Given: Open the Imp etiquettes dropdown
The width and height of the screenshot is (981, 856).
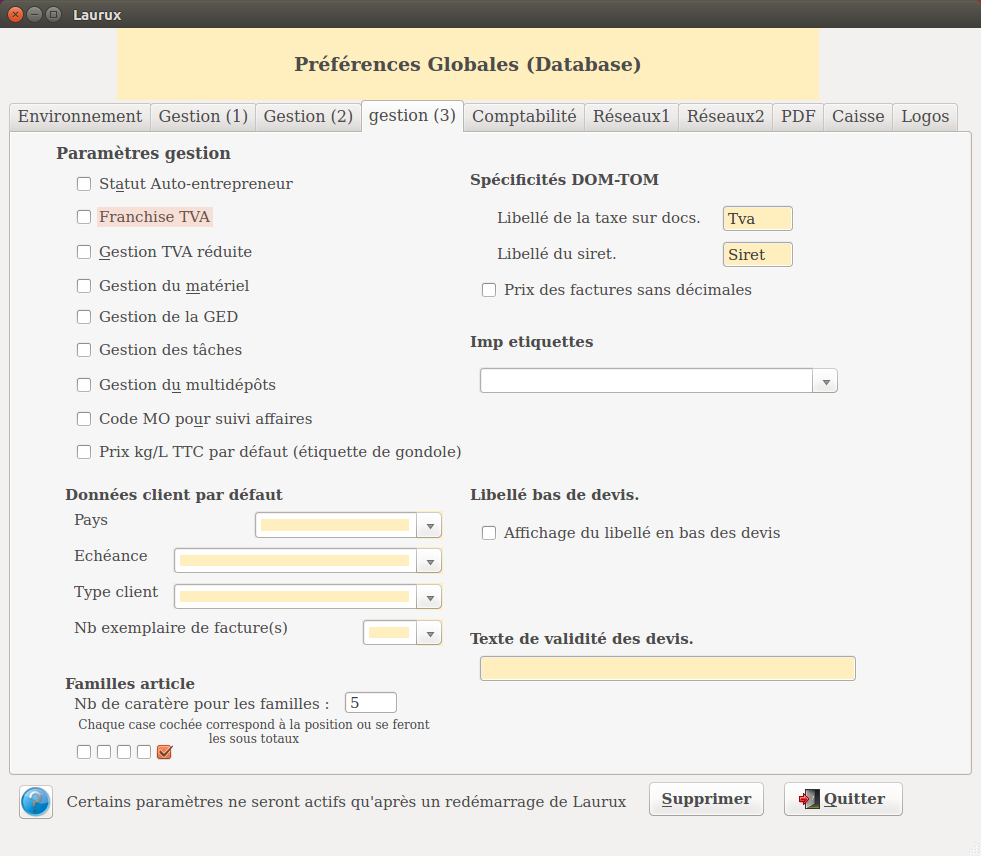Looking at the screenshot, I should [x=826, y=381].
